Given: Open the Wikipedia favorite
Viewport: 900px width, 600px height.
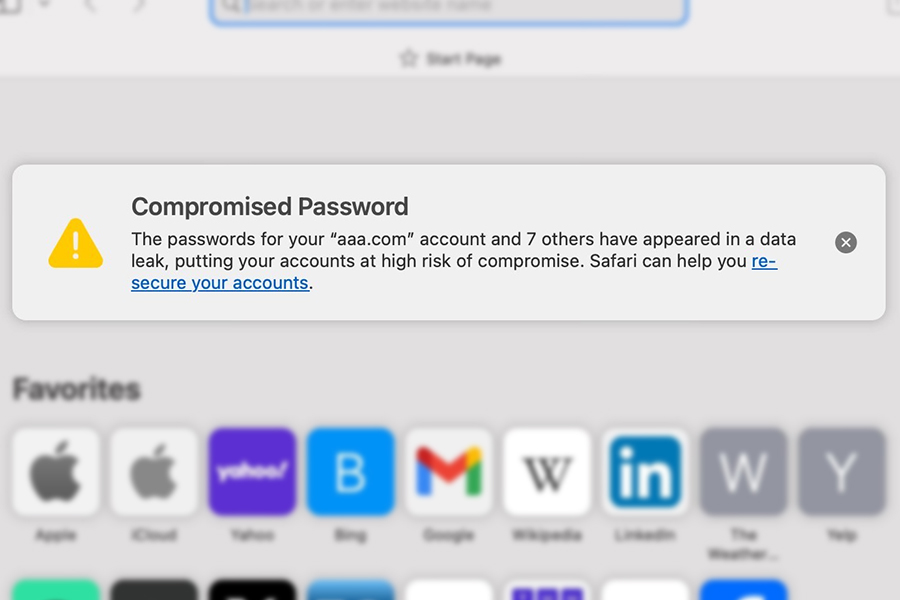Looking at the screenshot, I should [546, 472].
